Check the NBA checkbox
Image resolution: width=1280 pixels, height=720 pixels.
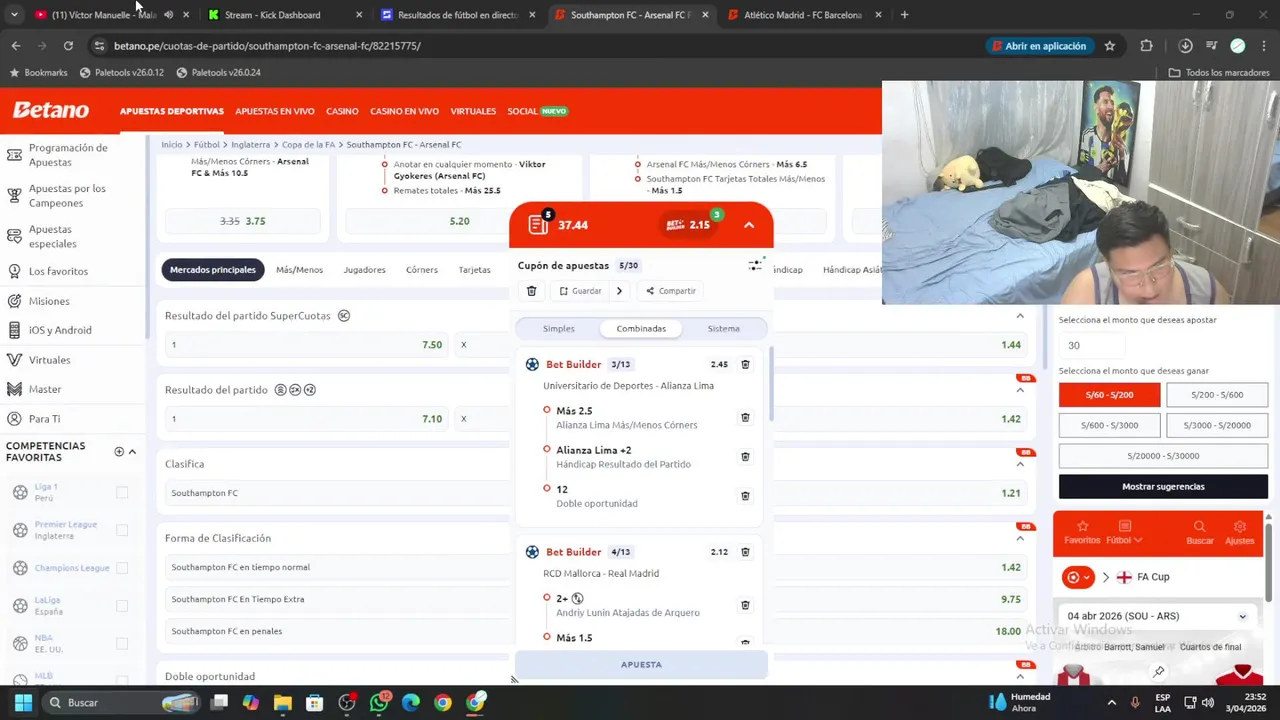[122, 643]
